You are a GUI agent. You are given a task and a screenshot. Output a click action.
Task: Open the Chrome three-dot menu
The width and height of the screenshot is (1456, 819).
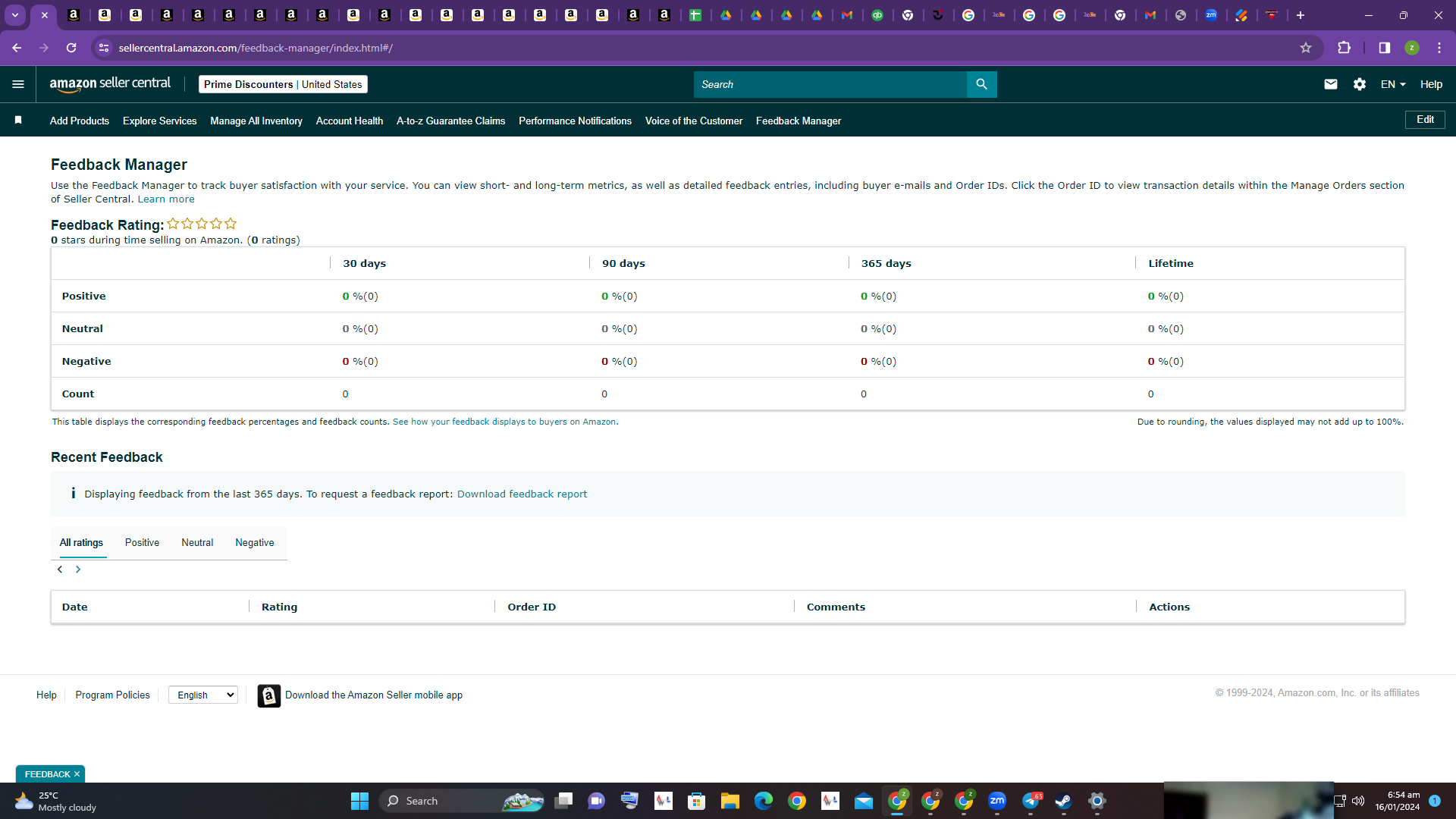point(1439,48)
